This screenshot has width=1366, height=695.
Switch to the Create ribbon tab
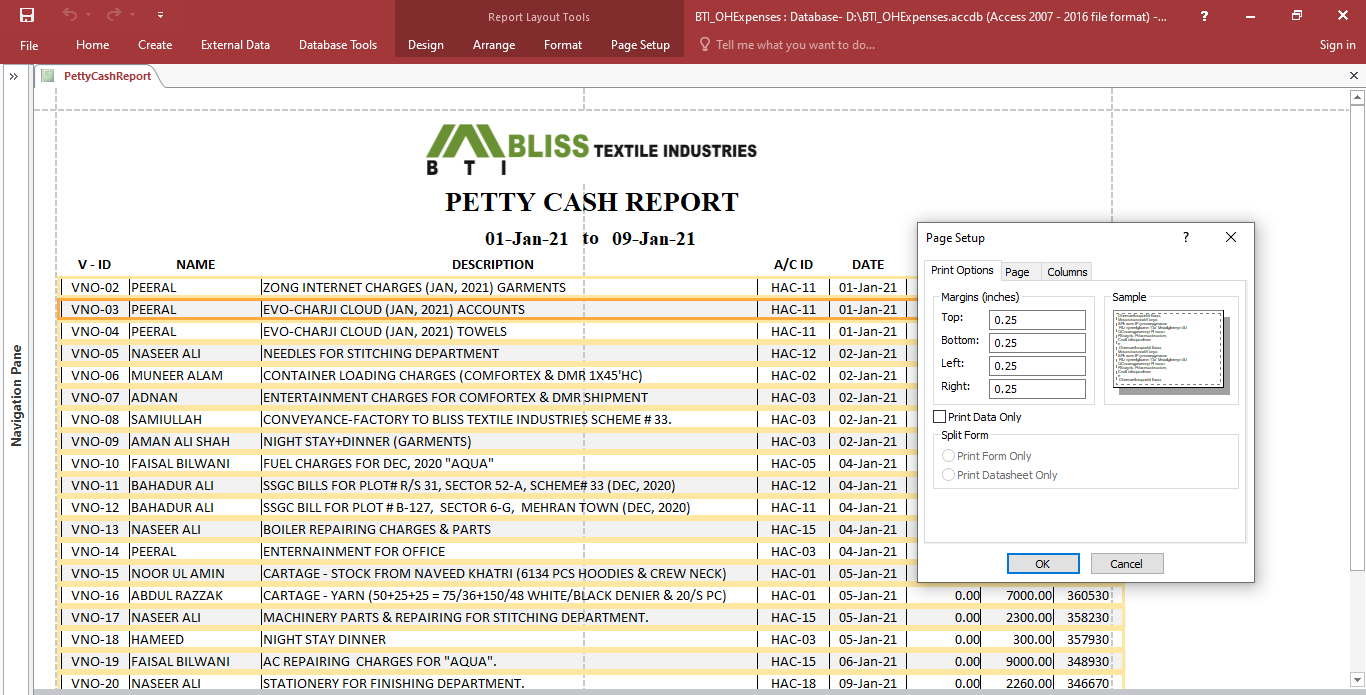(155, 45)
